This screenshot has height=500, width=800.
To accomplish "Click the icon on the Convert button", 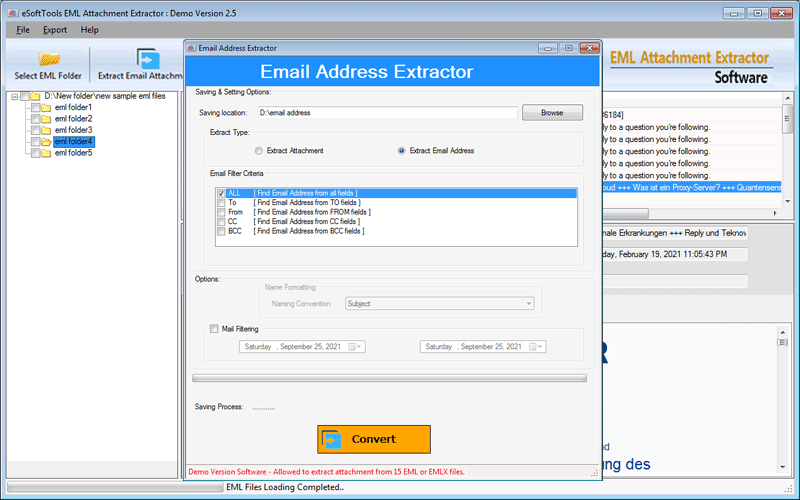I will point(332,439).
